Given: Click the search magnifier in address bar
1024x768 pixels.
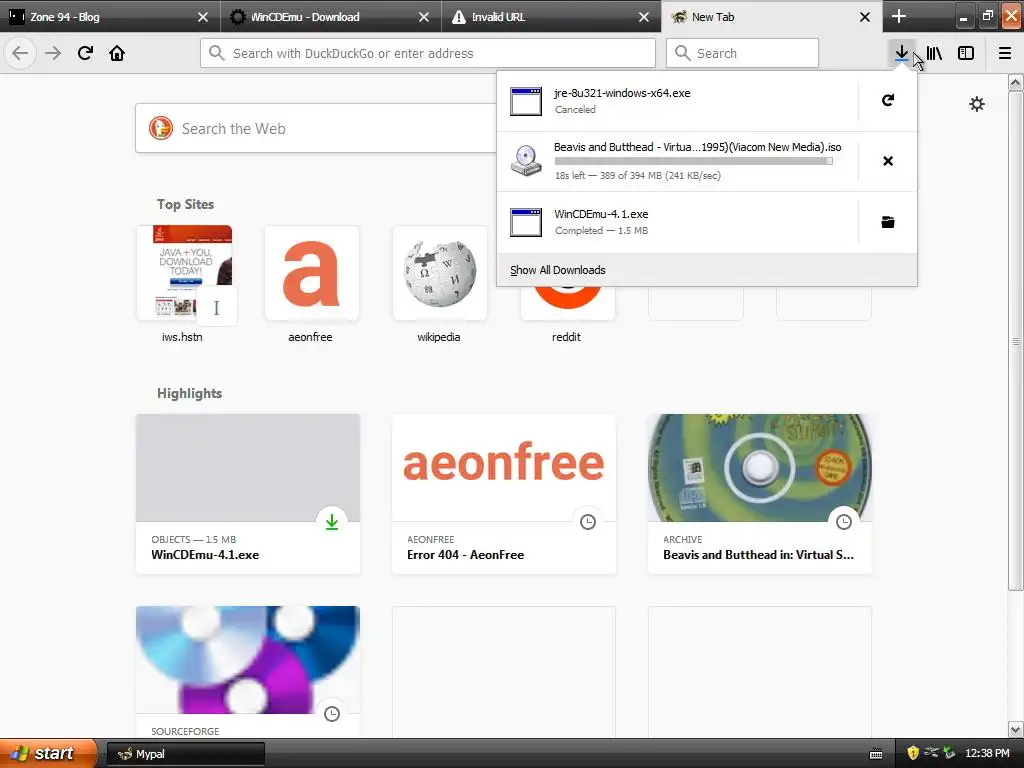Looking at the screenshot, I should (217, 53).
